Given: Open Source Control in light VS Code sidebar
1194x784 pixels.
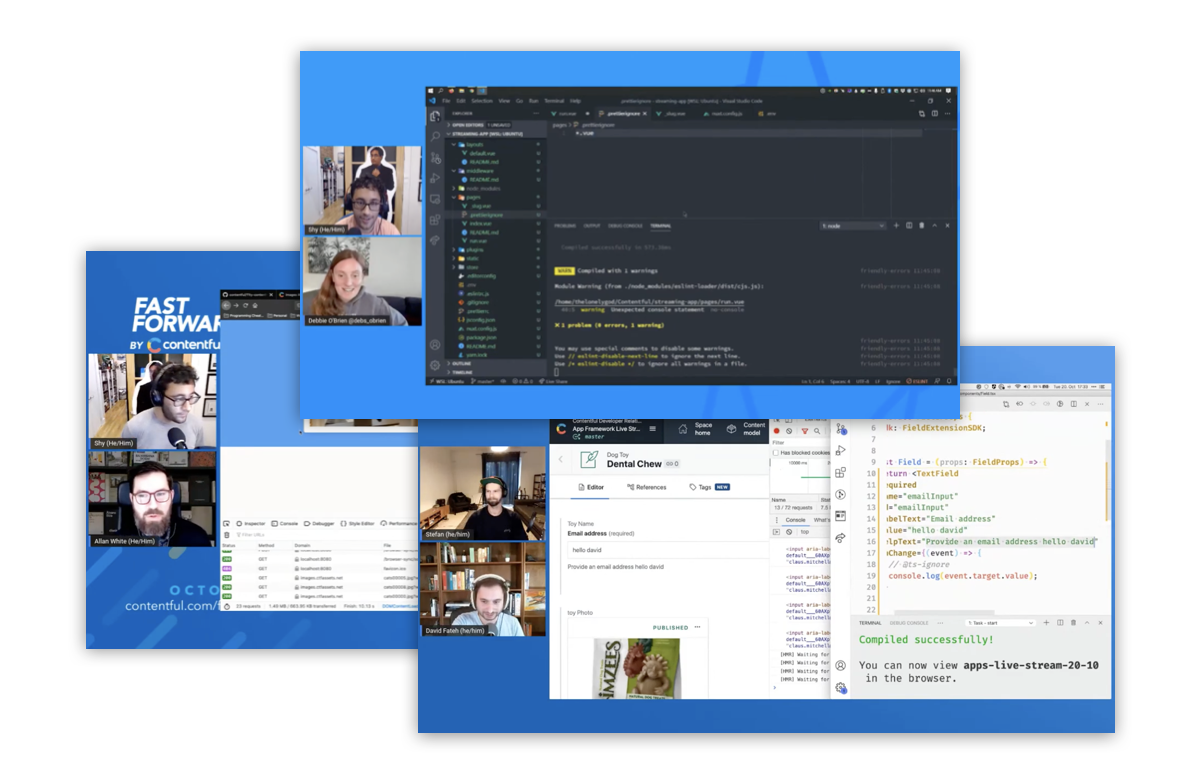Looking at the screenshot, I should pyautogui.click(x=841, y=429).
